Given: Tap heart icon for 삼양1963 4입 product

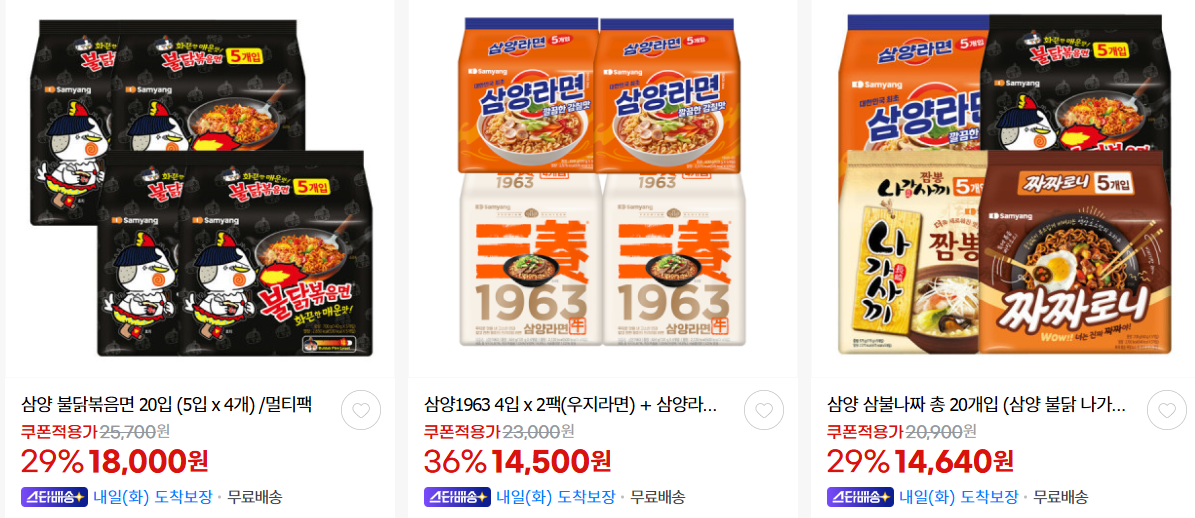Looking at the screenshot, I should coord(764,411).
